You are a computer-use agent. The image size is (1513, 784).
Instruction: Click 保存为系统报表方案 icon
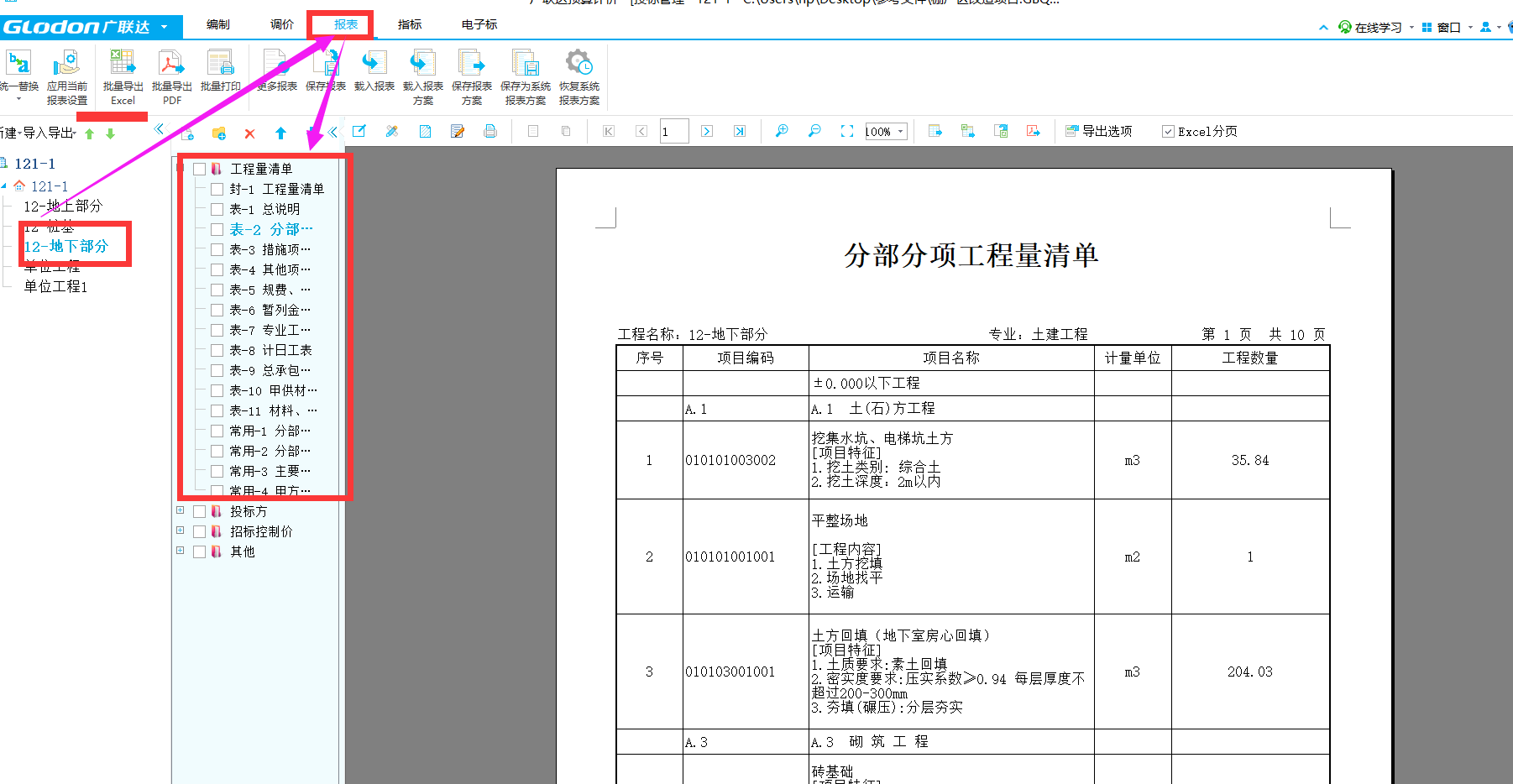(526, 64)
